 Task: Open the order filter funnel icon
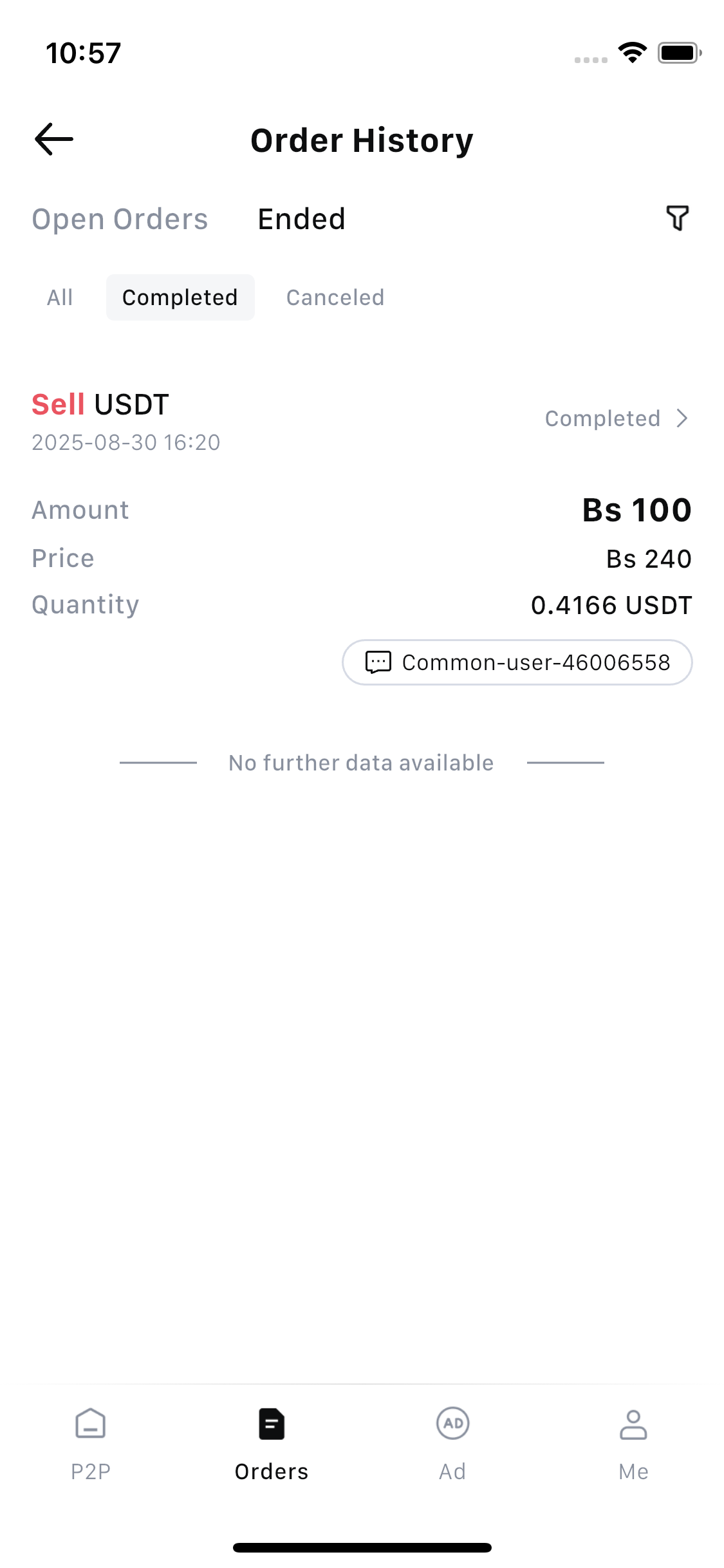coord(677,218)
